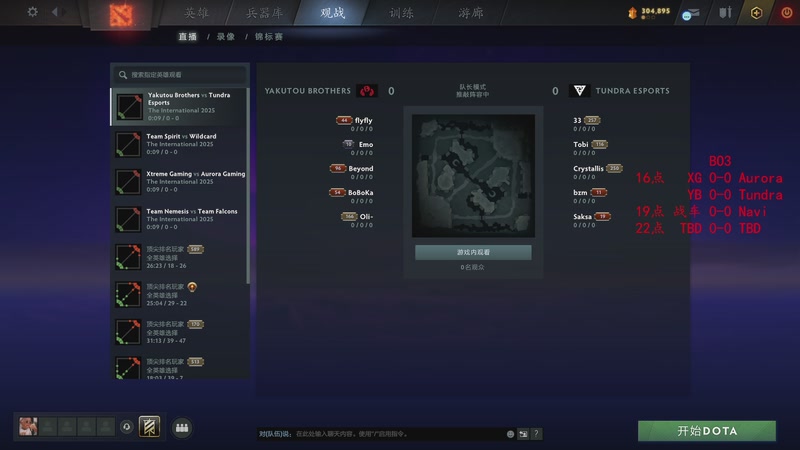Go back using the left arrow icon
Viewport: 800px width, 450px height.
pos(55,12)
